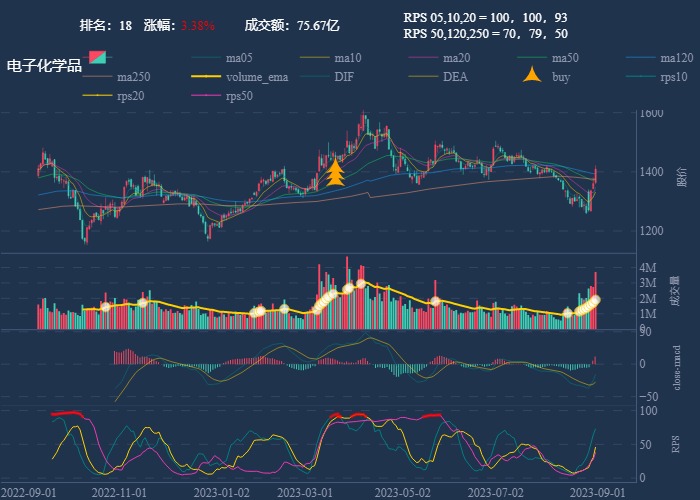
Task: Click the 1400 price axis label
Action: point(651,172)
